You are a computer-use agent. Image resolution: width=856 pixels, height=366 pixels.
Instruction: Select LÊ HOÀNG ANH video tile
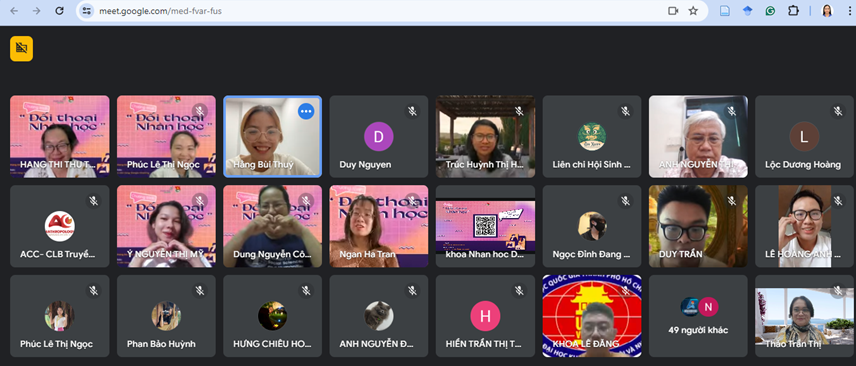click(804, 226)
